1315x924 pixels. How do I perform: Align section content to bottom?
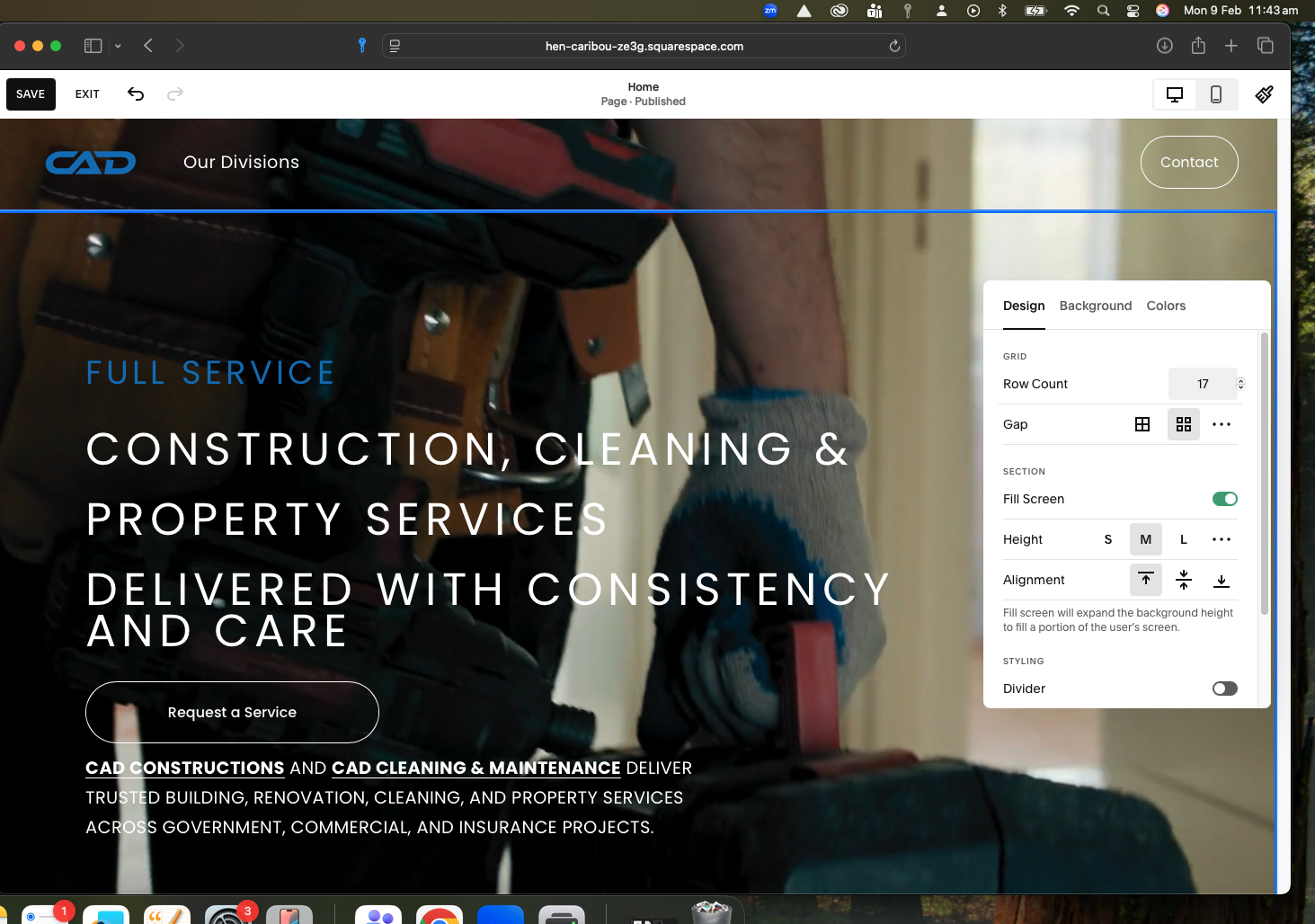[1222, 580]
